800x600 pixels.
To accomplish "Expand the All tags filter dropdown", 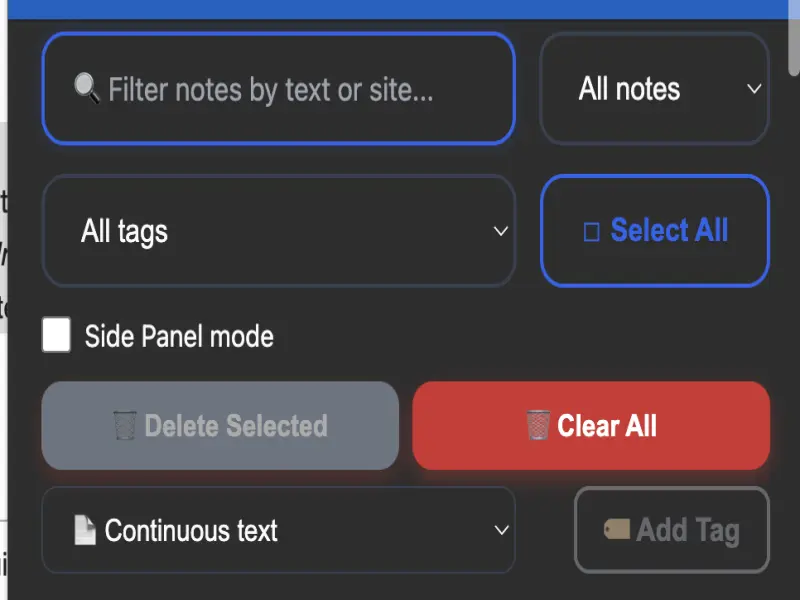I will (x=278, y=231).
